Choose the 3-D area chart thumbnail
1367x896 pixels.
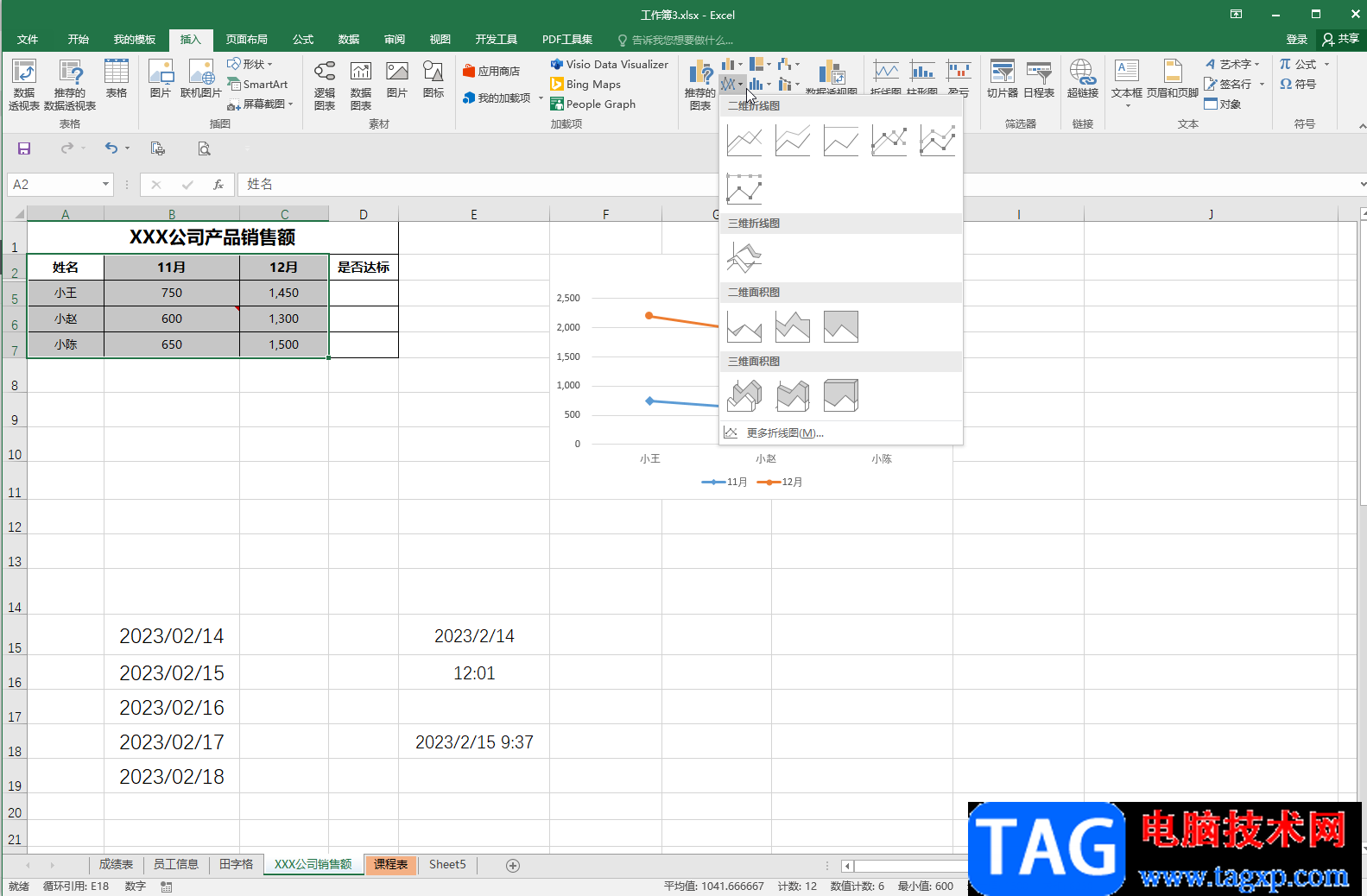(x=744, y=395)
